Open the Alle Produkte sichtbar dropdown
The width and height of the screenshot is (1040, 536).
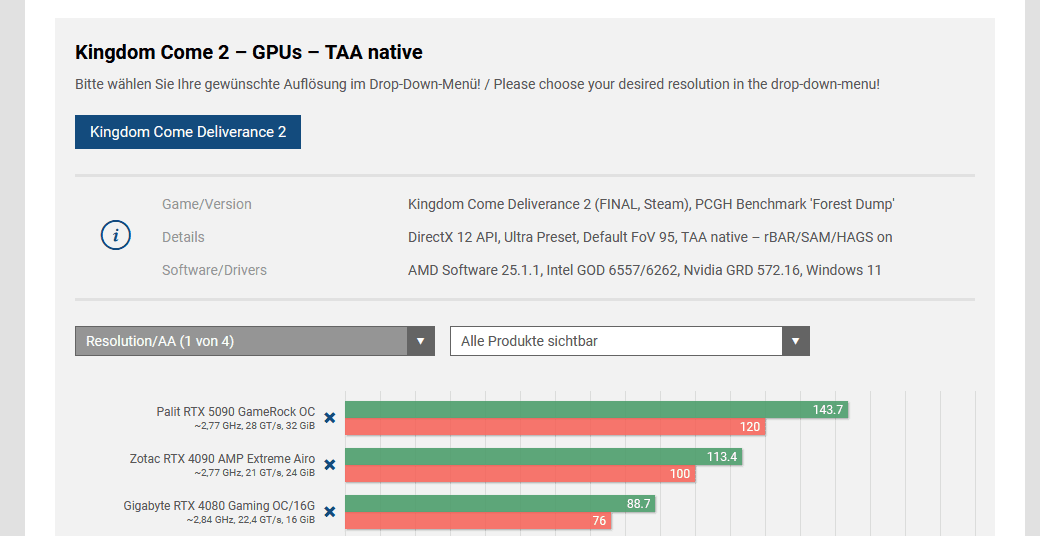[x=617, y=341]
